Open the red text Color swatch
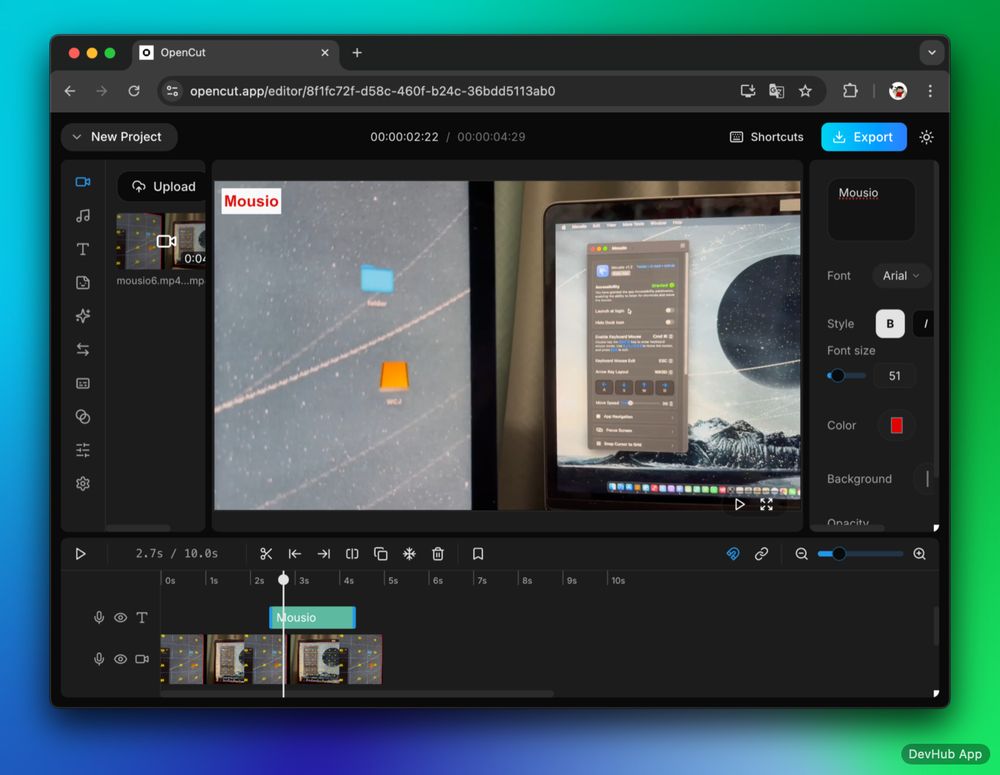This screenshot has width=1000, height=775. (896, 425)
